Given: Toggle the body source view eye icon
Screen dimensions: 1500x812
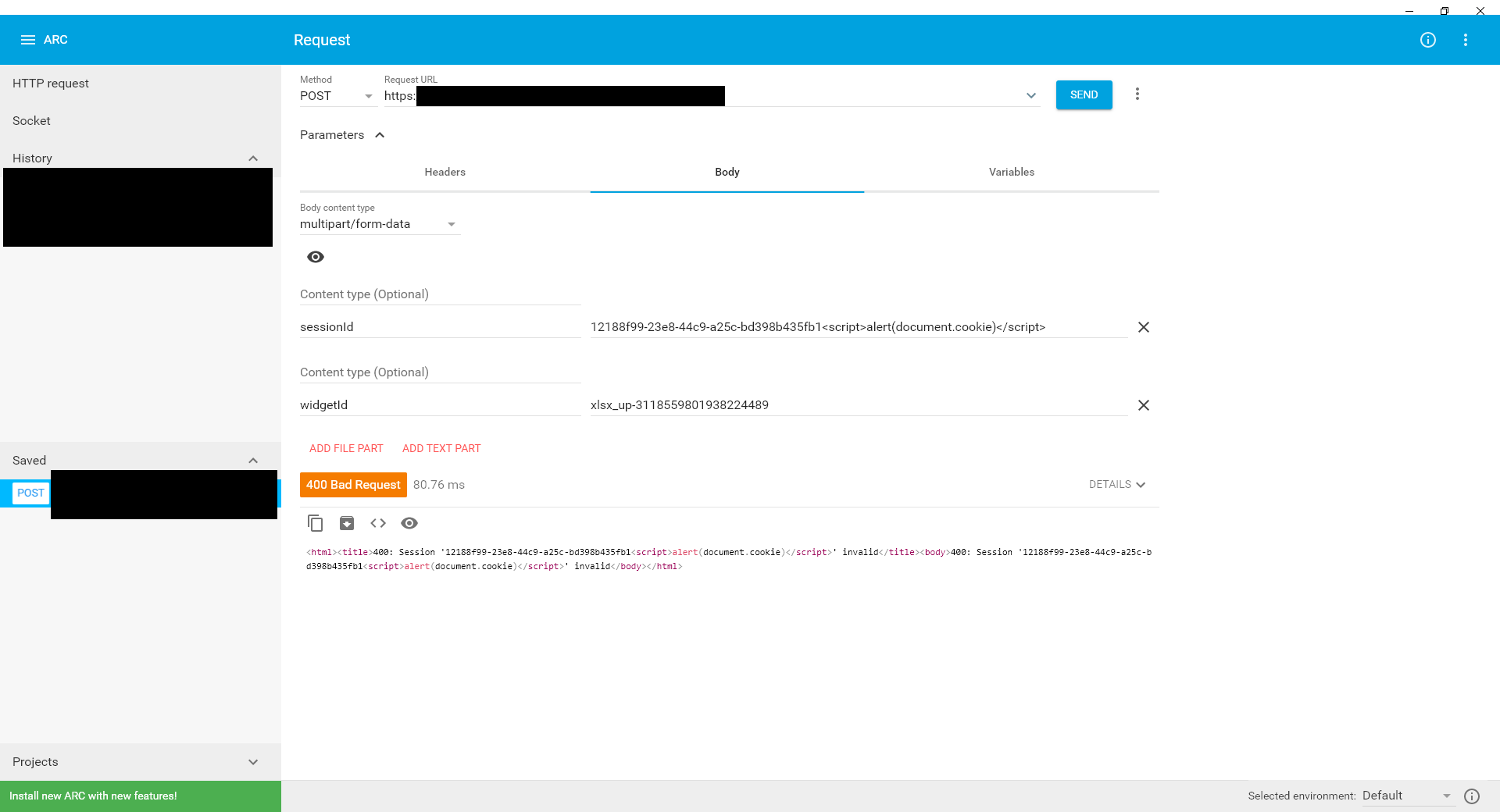Looking at the screenshot, I should coord(315,256).
